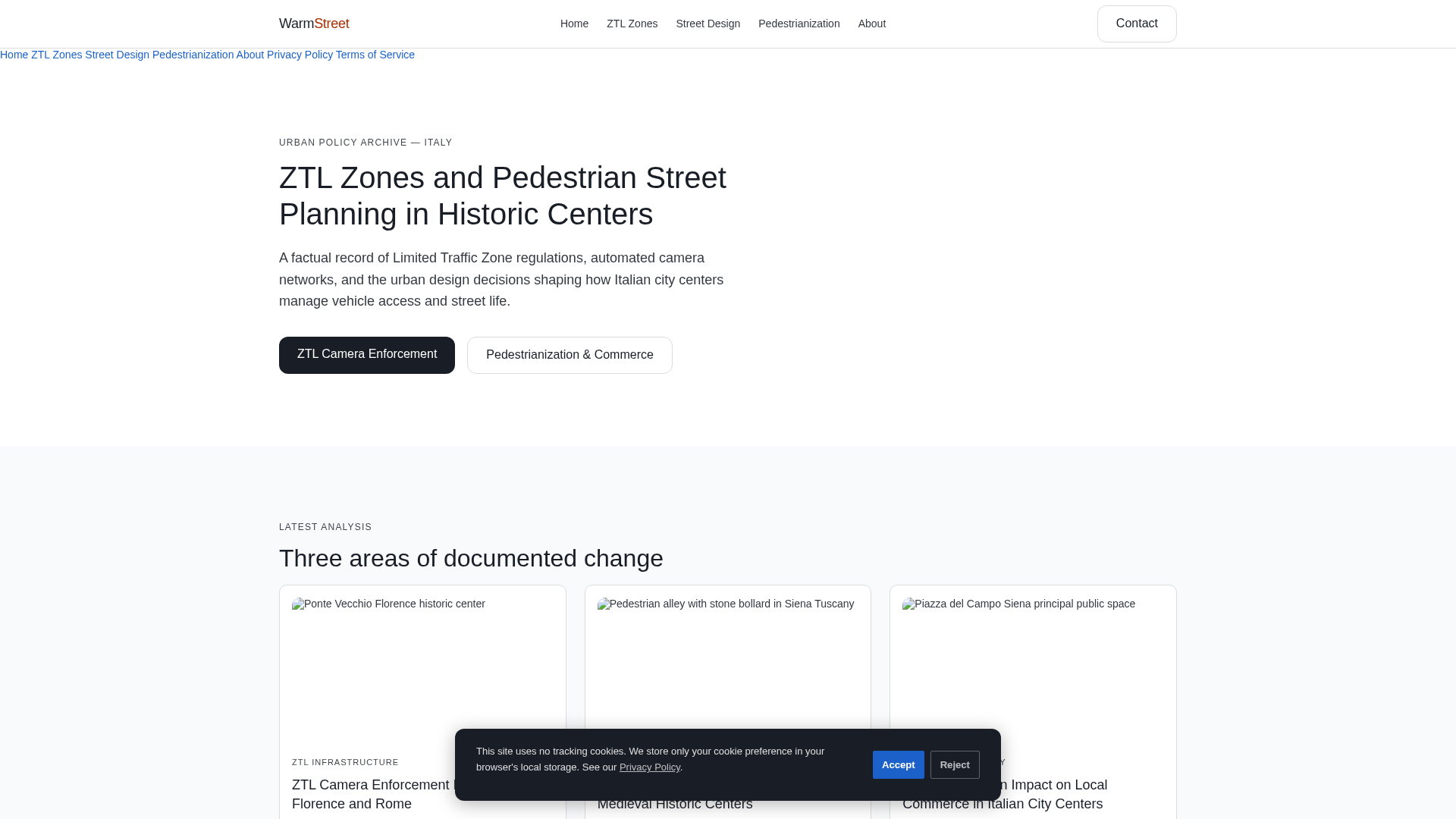1456x819 pixels.
Task: Open Pedestrianization in top navigation
Action: [x=799, y=24]
